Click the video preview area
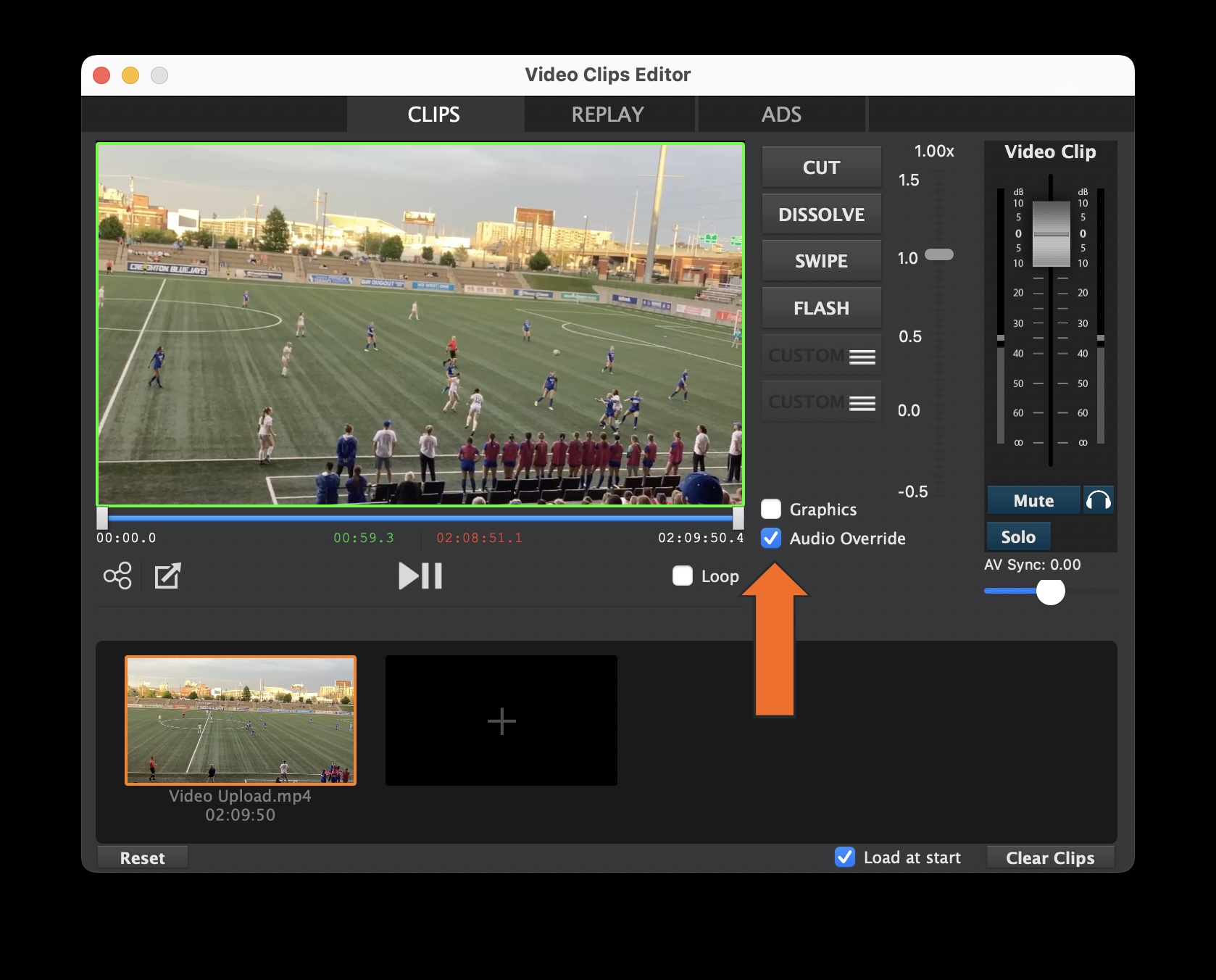1216x980 pixels. coord(420,324)
